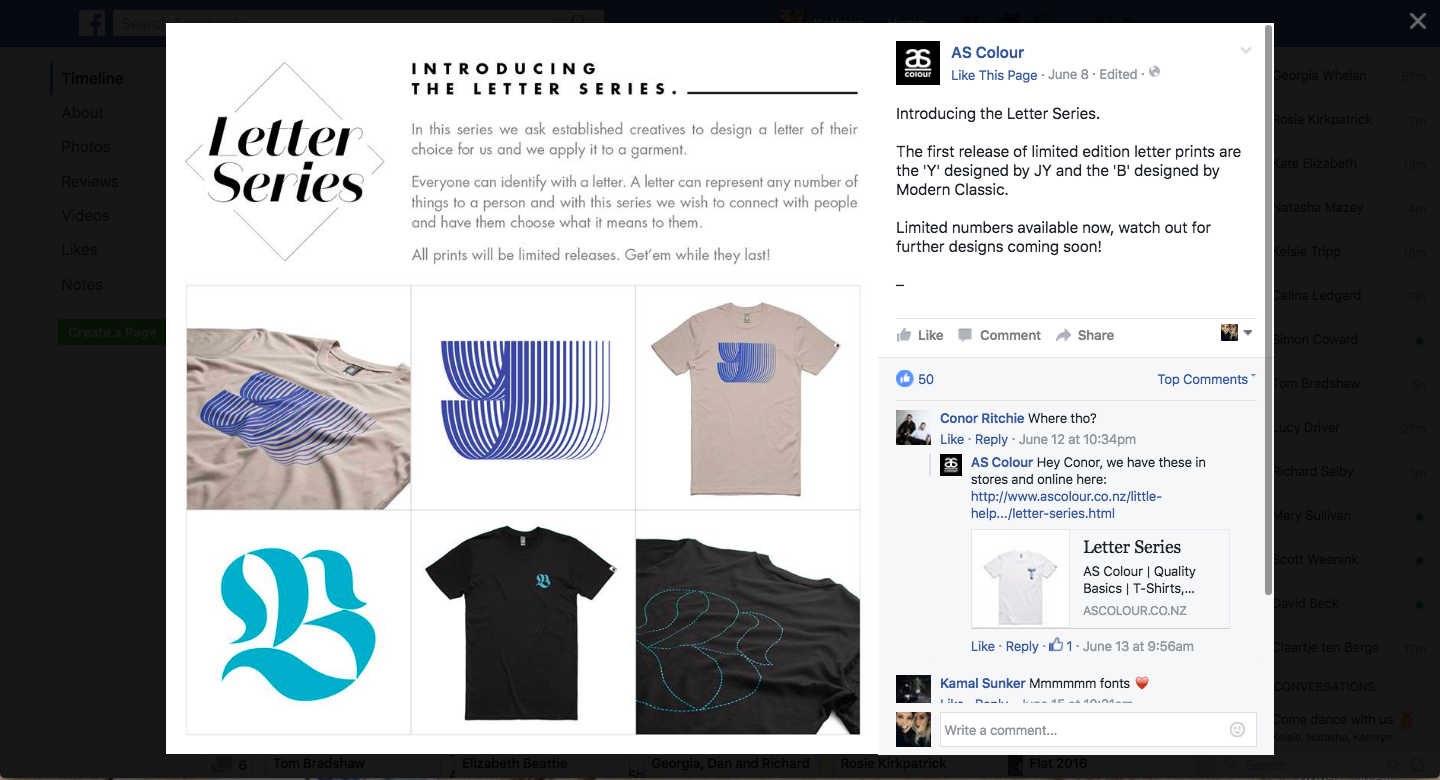Image resolution: width=1440 pixels, height=780 pixels.
Task: Open the emoji picker in comment box
Action: pos(1237,730)
